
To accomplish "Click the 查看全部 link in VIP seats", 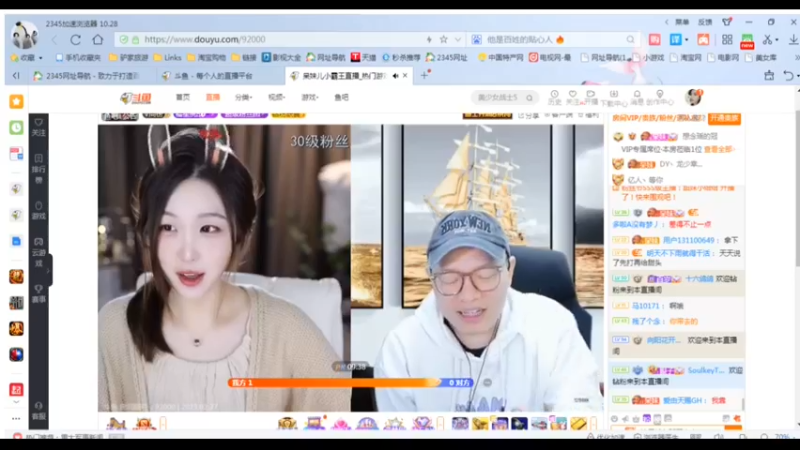I will pyautogui.click(x=718, y=149).
